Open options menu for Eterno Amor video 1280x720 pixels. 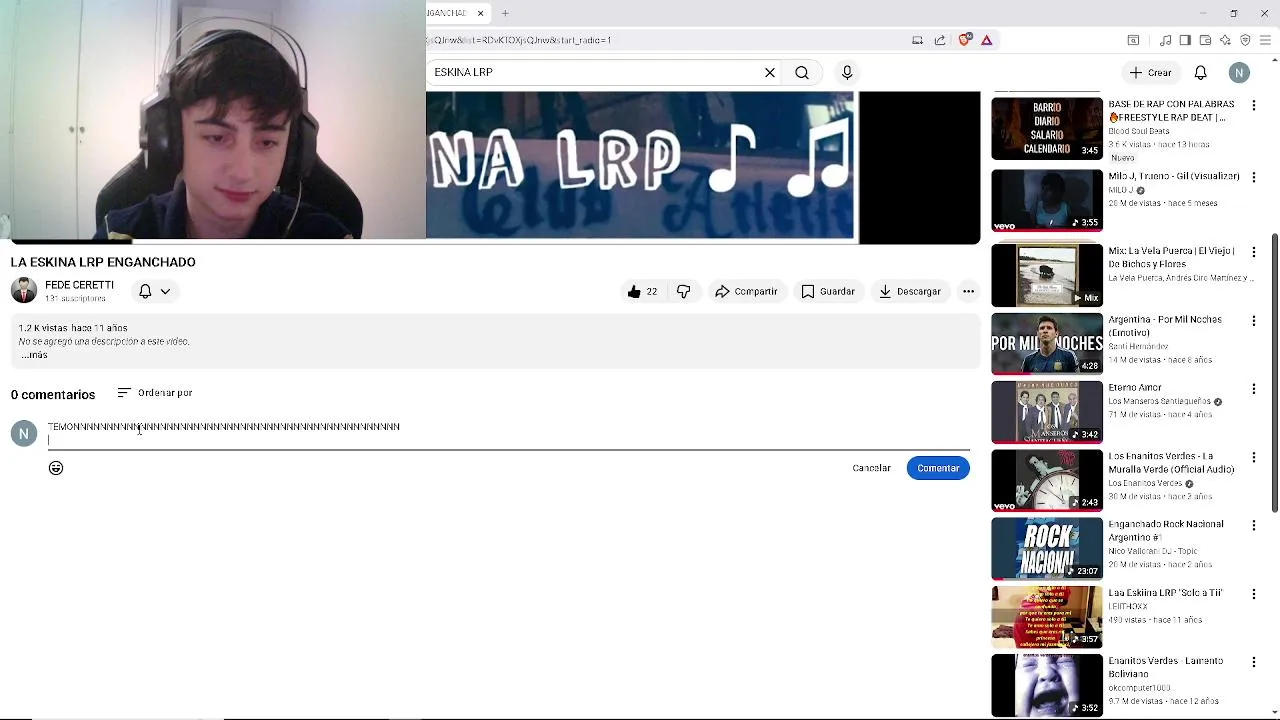1254,389
